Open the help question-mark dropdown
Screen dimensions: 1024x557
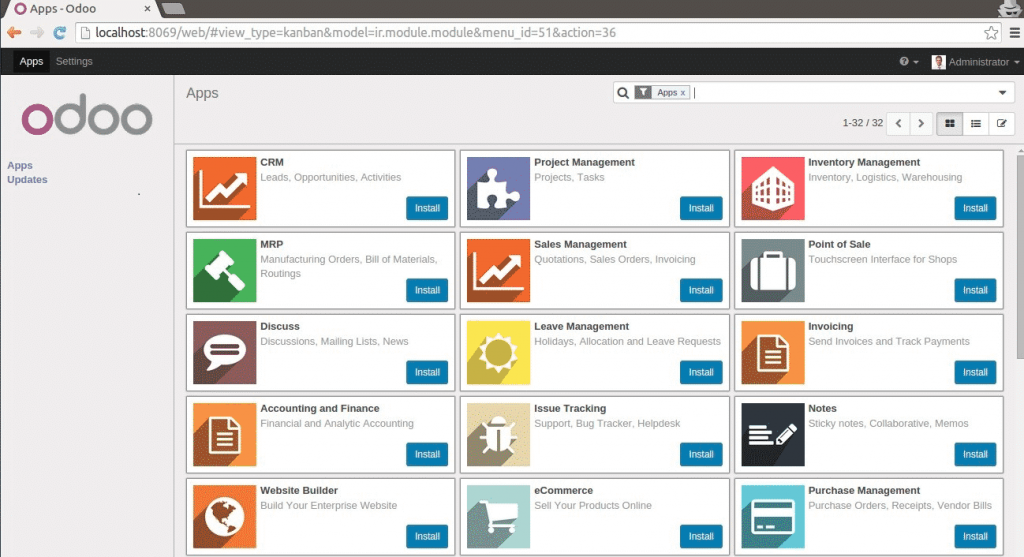908,61
